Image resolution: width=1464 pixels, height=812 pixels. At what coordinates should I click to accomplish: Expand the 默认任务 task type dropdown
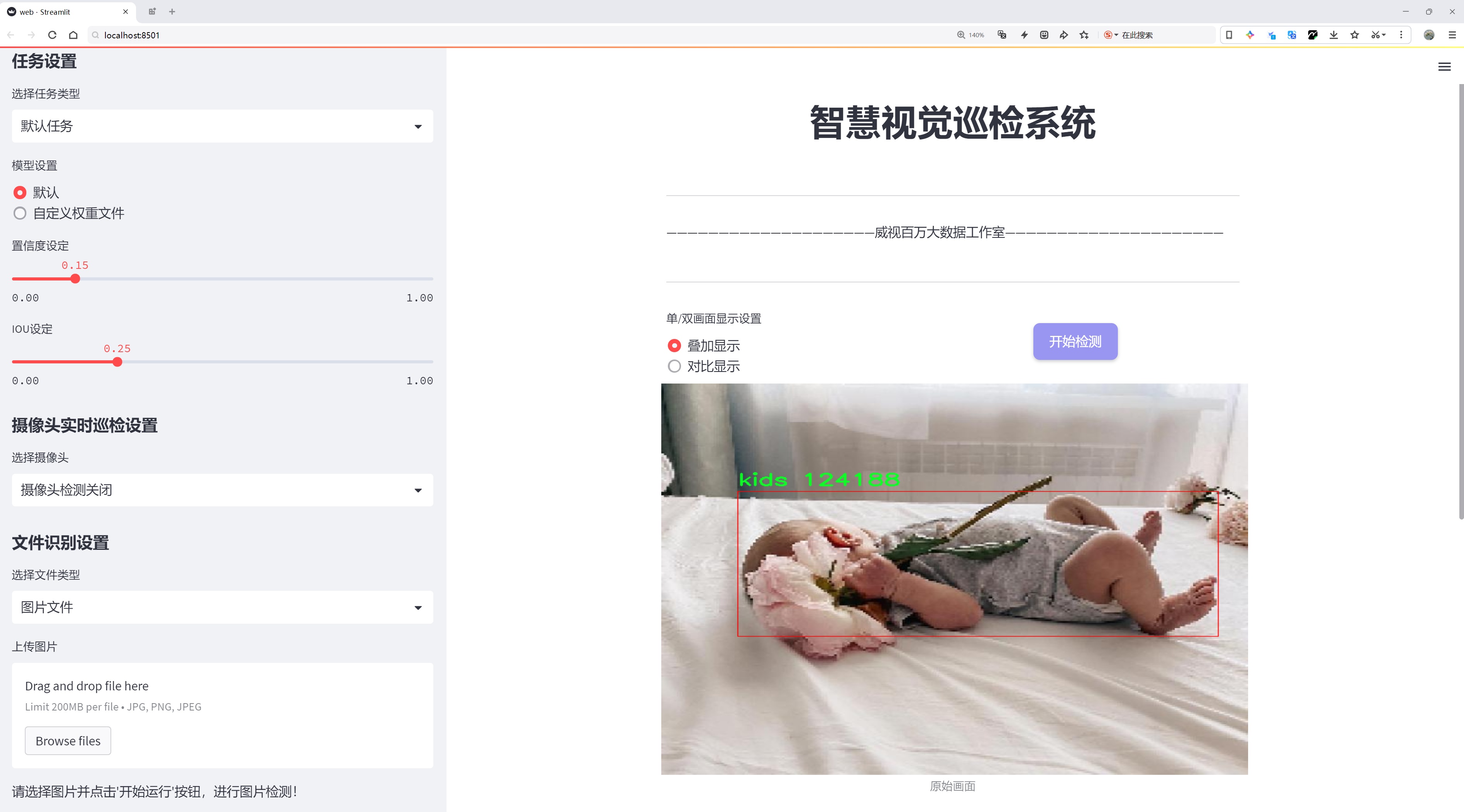click(222, 126)
